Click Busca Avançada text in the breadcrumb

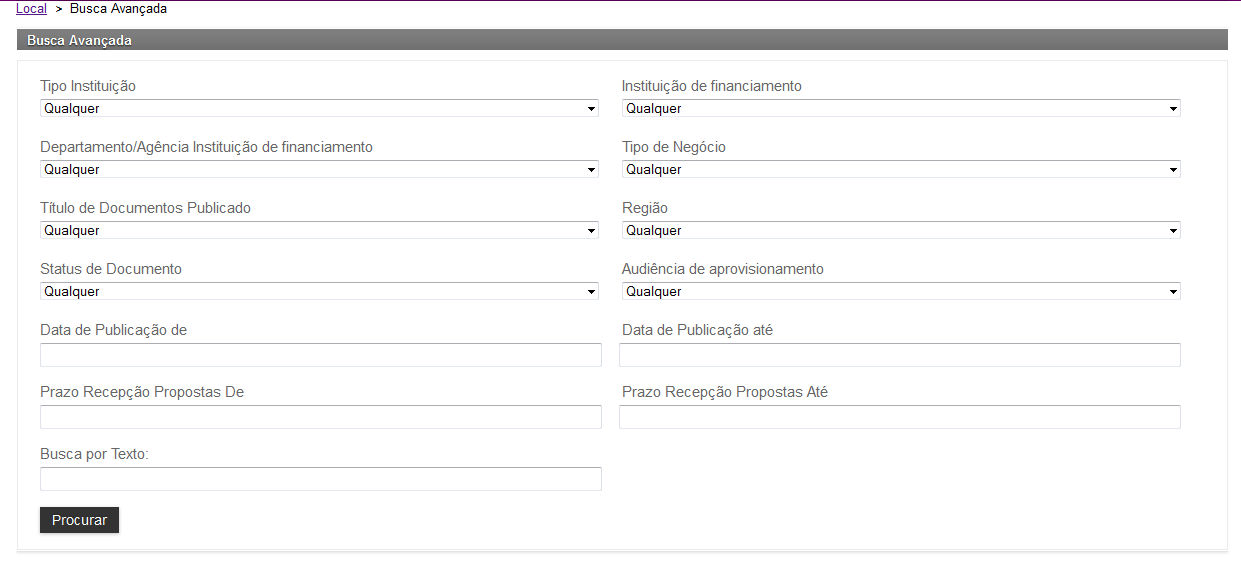(118, 9)
